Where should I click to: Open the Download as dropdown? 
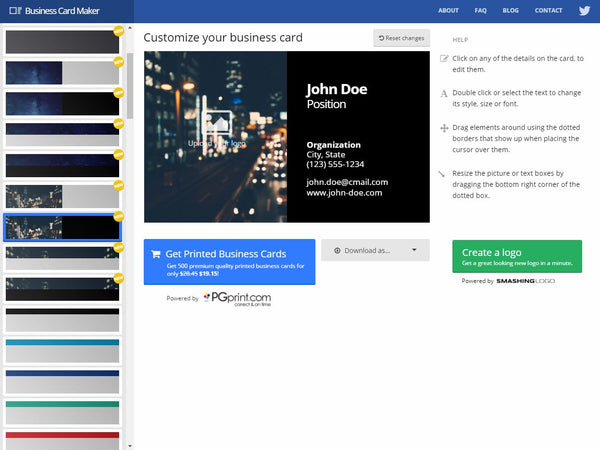[375, 250]
